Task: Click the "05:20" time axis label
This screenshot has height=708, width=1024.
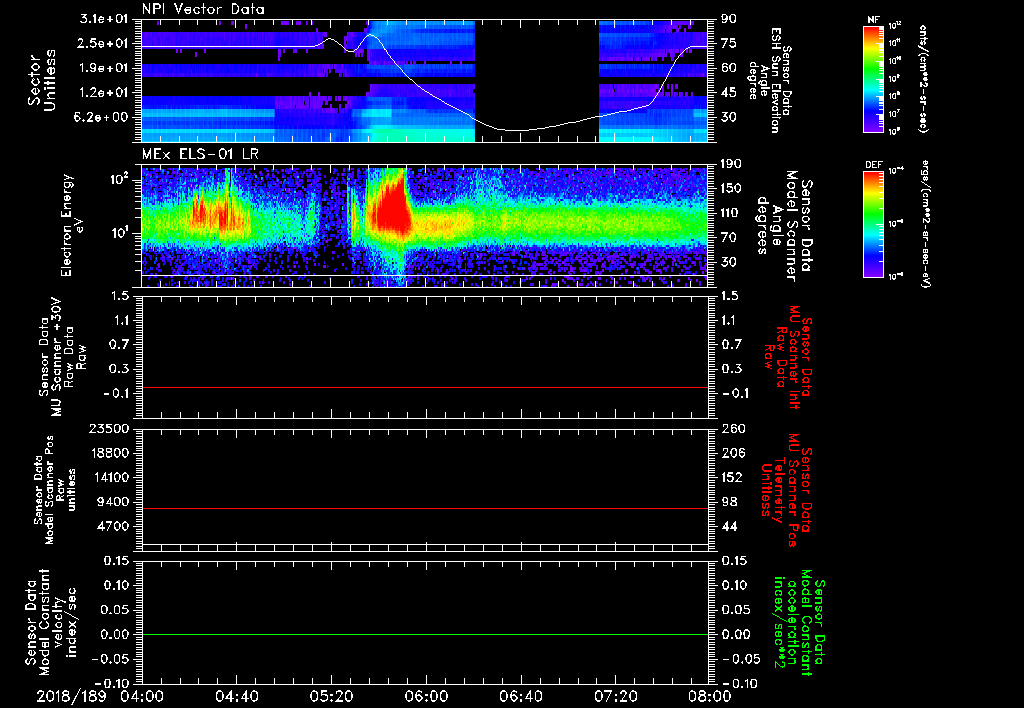Action: [331, 696]
